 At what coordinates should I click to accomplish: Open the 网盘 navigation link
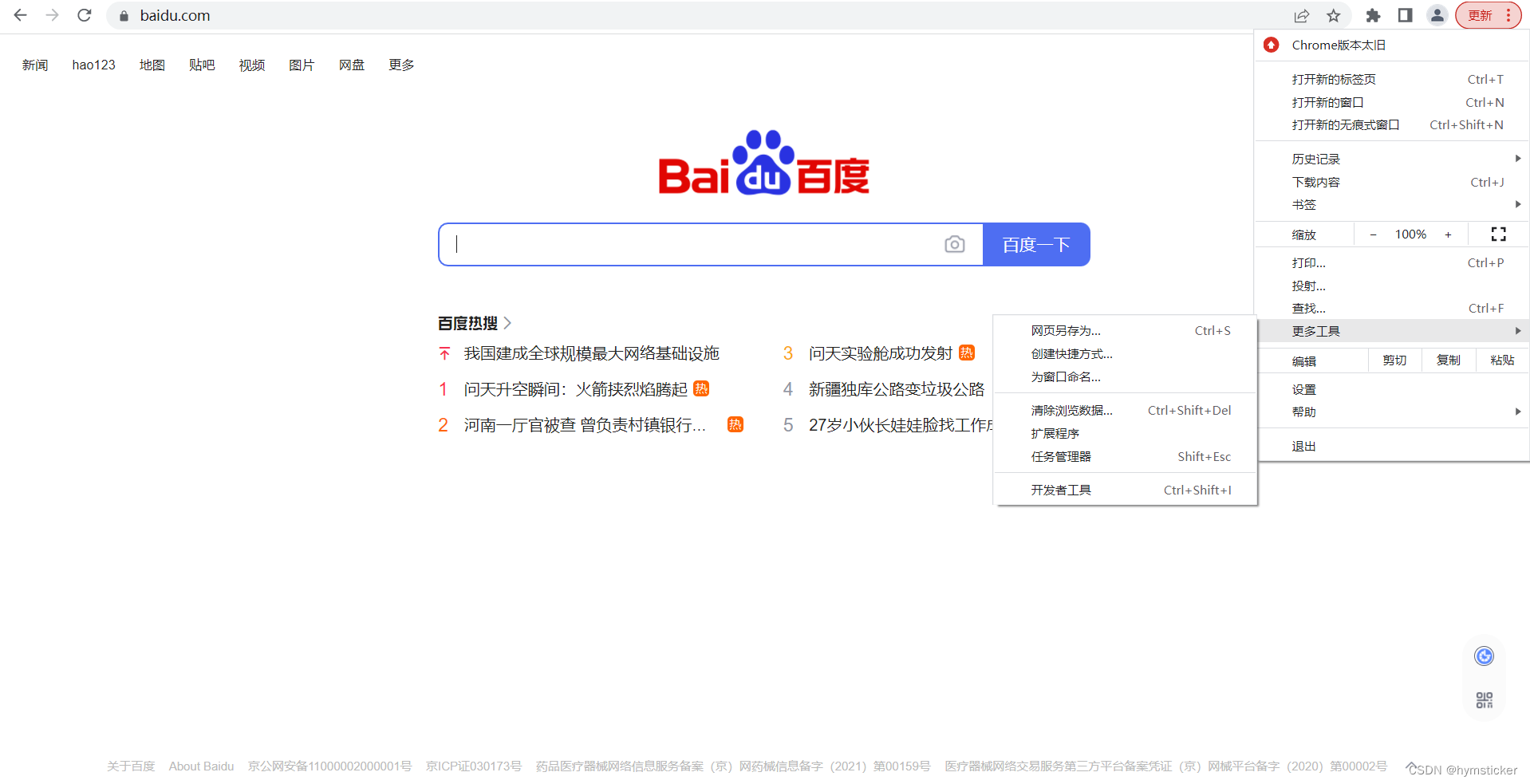pos(351,65)
